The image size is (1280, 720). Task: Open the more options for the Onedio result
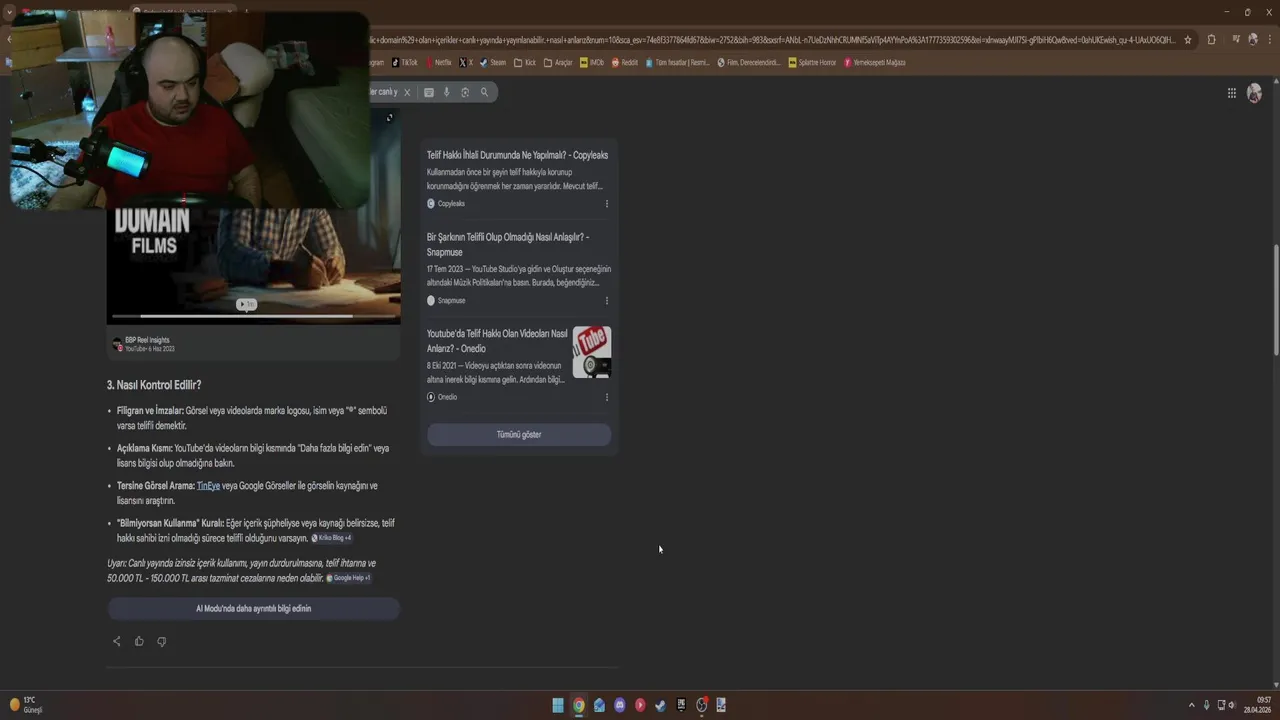point(606,397)
